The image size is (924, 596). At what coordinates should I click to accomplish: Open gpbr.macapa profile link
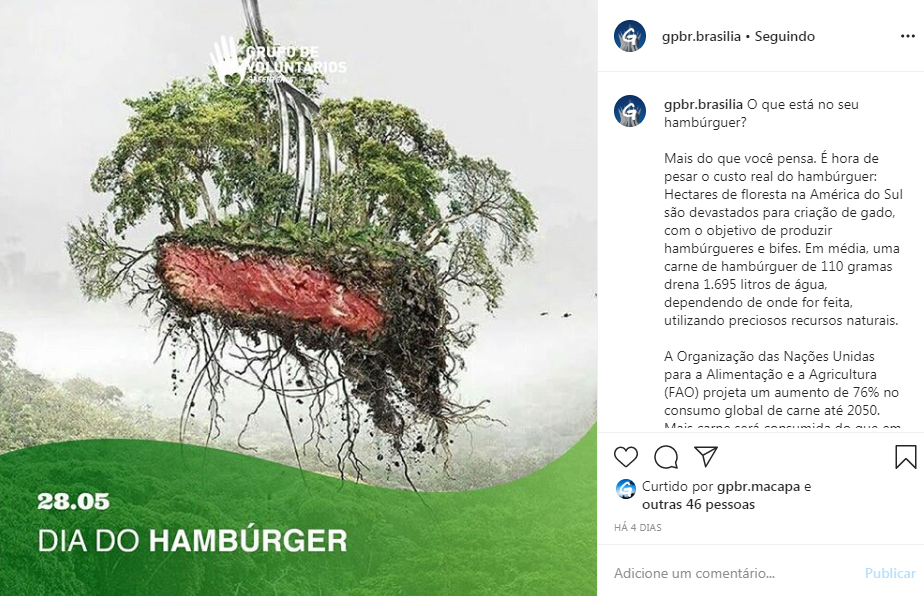tap(758, 487)
